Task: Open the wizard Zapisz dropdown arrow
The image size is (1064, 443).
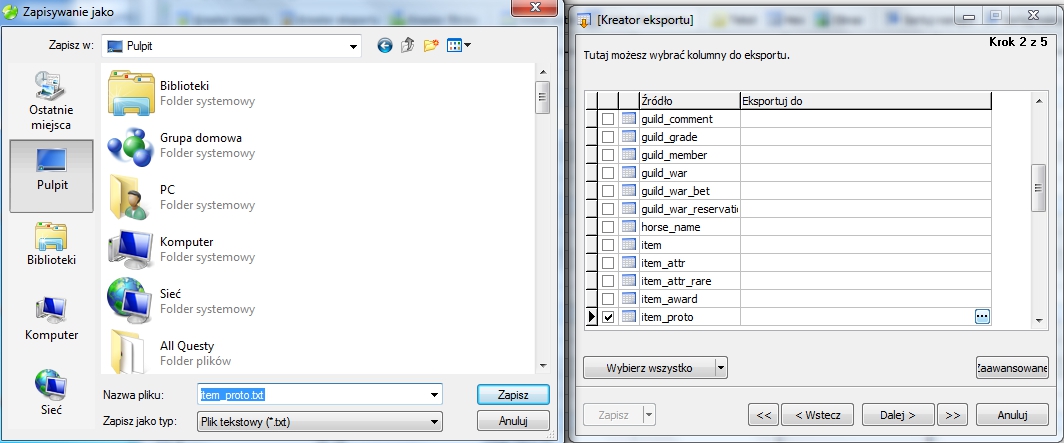Action: pyautogui.click(x=649, y=415)
